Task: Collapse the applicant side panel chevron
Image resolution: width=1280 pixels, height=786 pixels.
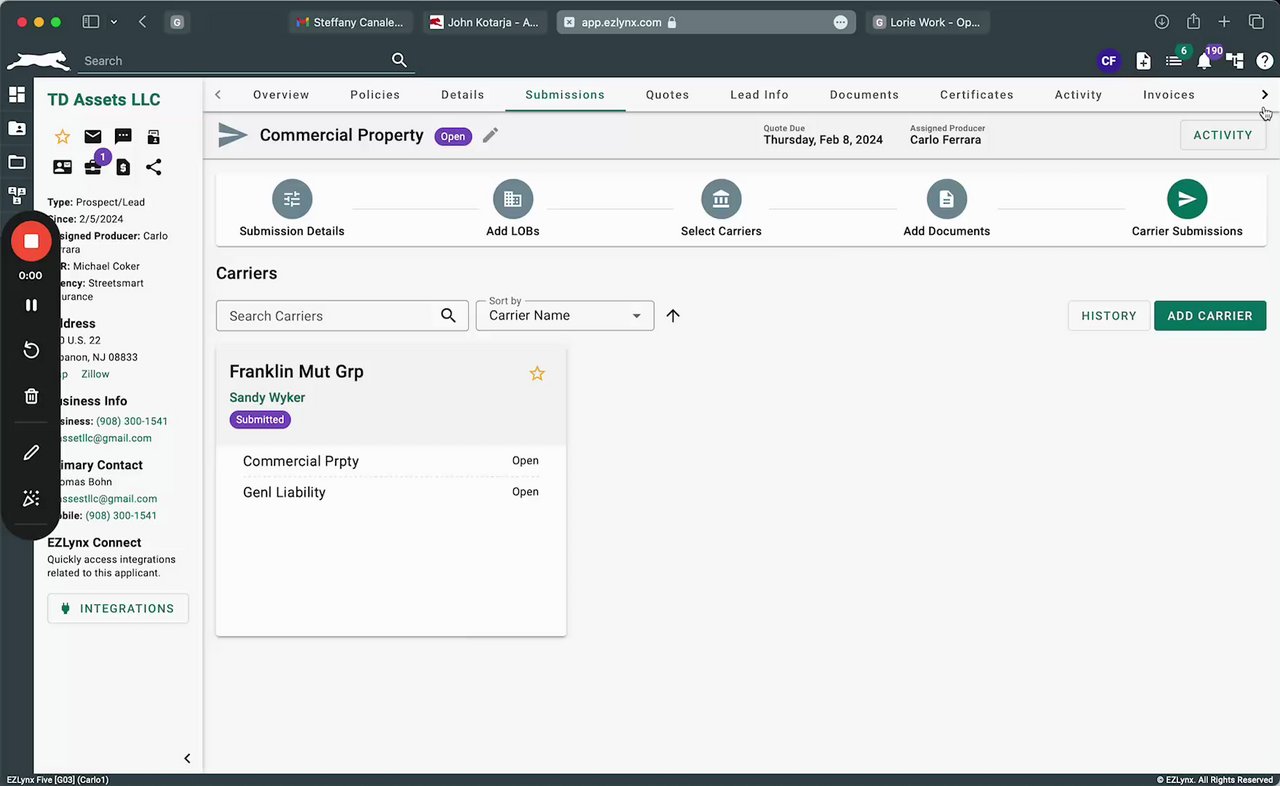Action: (187, 758)
